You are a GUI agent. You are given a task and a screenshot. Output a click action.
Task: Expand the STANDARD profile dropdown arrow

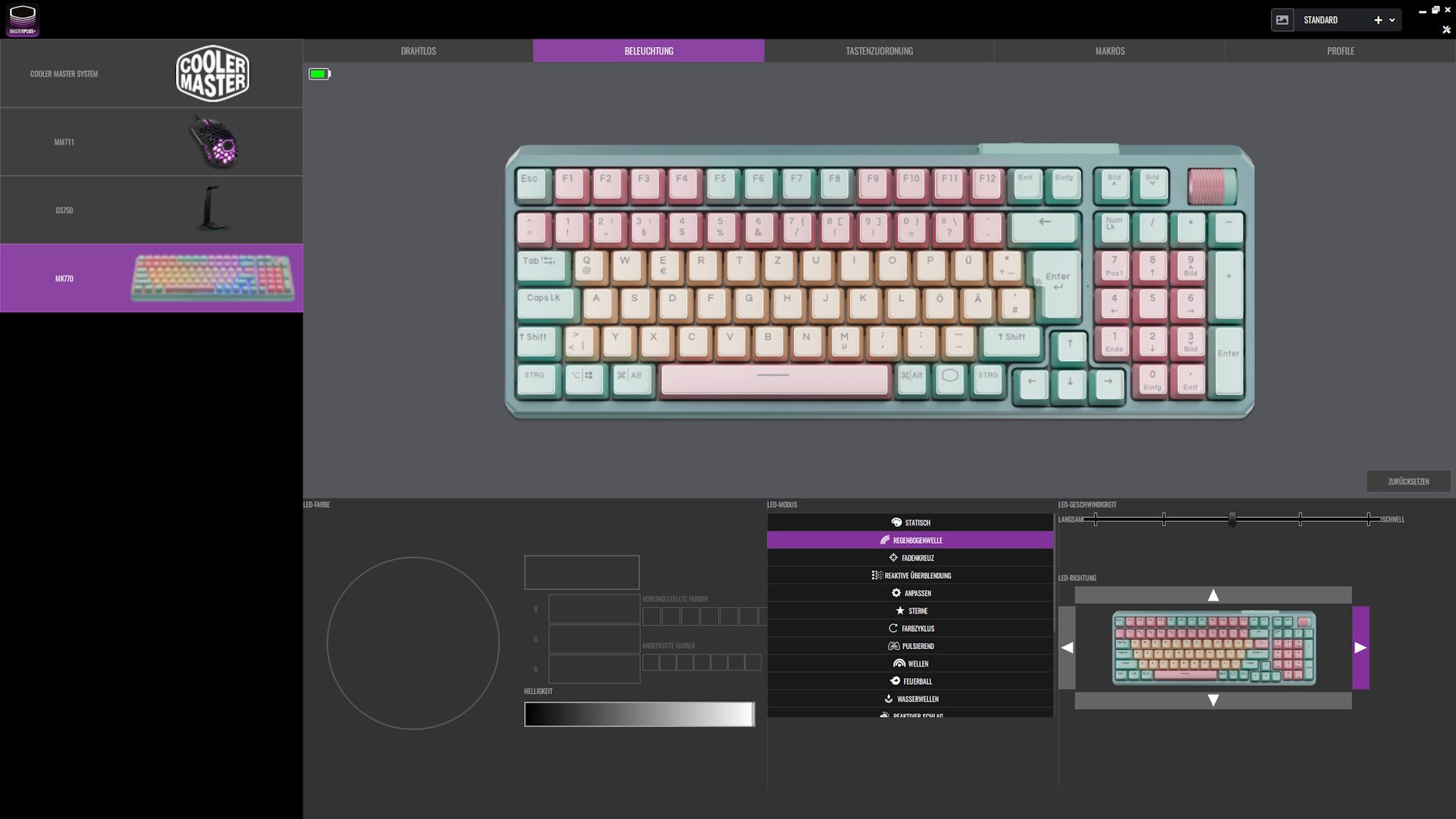coord(1392,20)
